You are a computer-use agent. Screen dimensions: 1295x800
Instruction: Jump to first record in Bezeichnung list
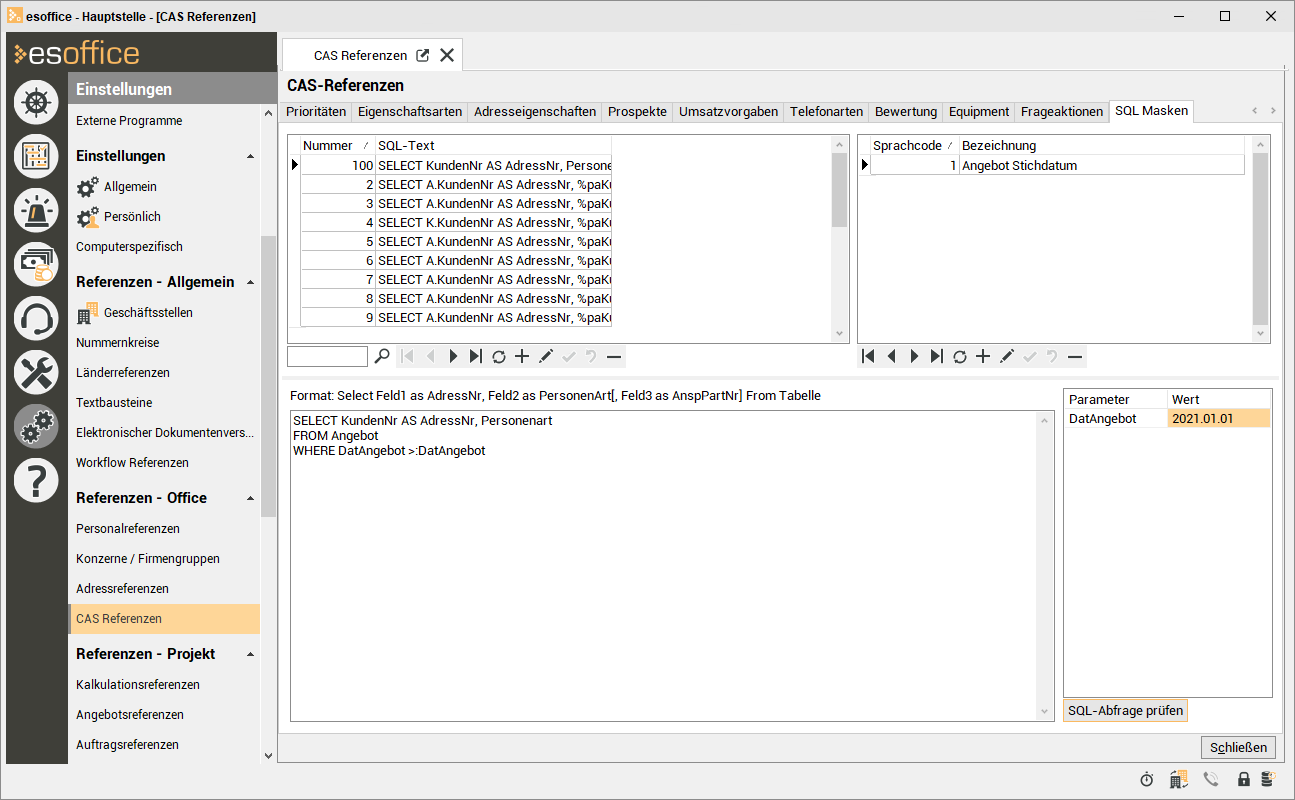[868, 356]
